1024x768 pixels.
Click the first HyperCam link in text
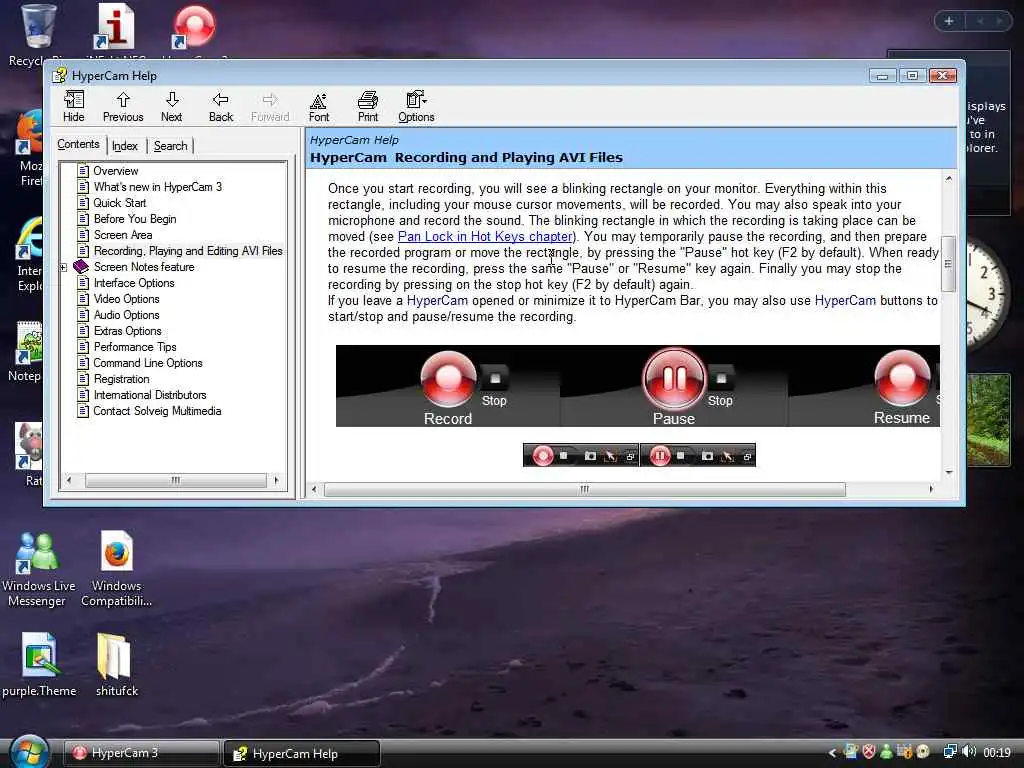tap(437, 300)
